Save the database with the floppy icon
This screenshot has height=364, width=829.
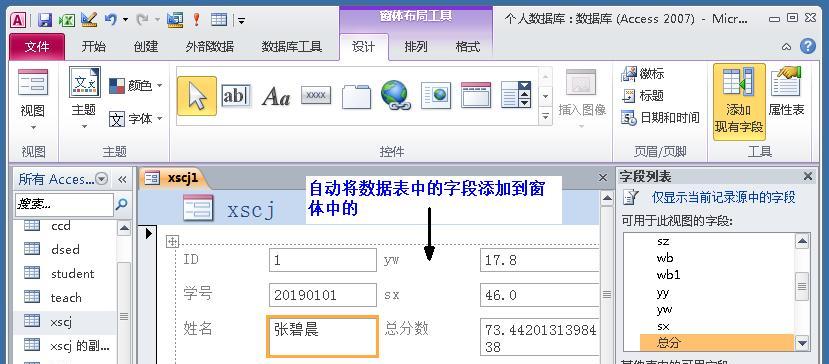[45, 20]
